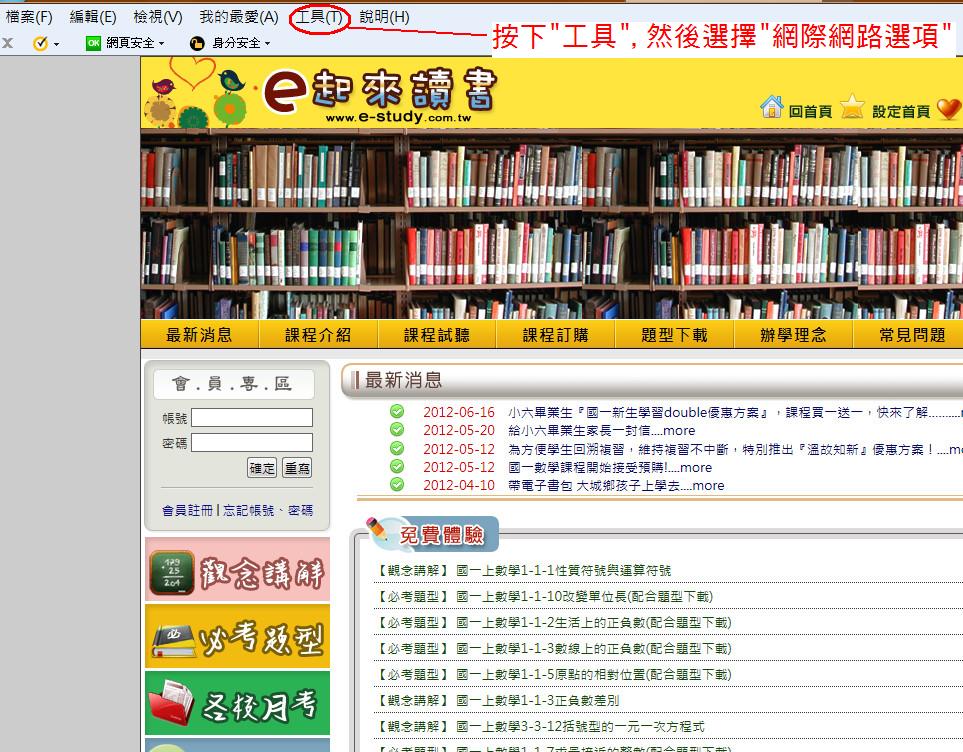Viewport: 963px width, 752px height.
Task: Open the 常見問題 navigation tab
Action: point(912,335)
